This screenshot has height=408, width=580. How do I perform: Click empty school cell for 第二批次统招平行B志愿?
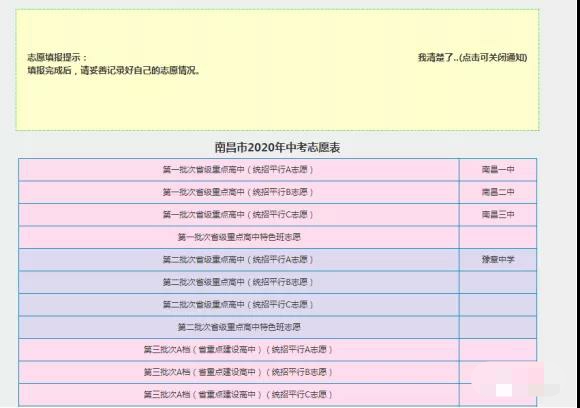tap(498, 282)
